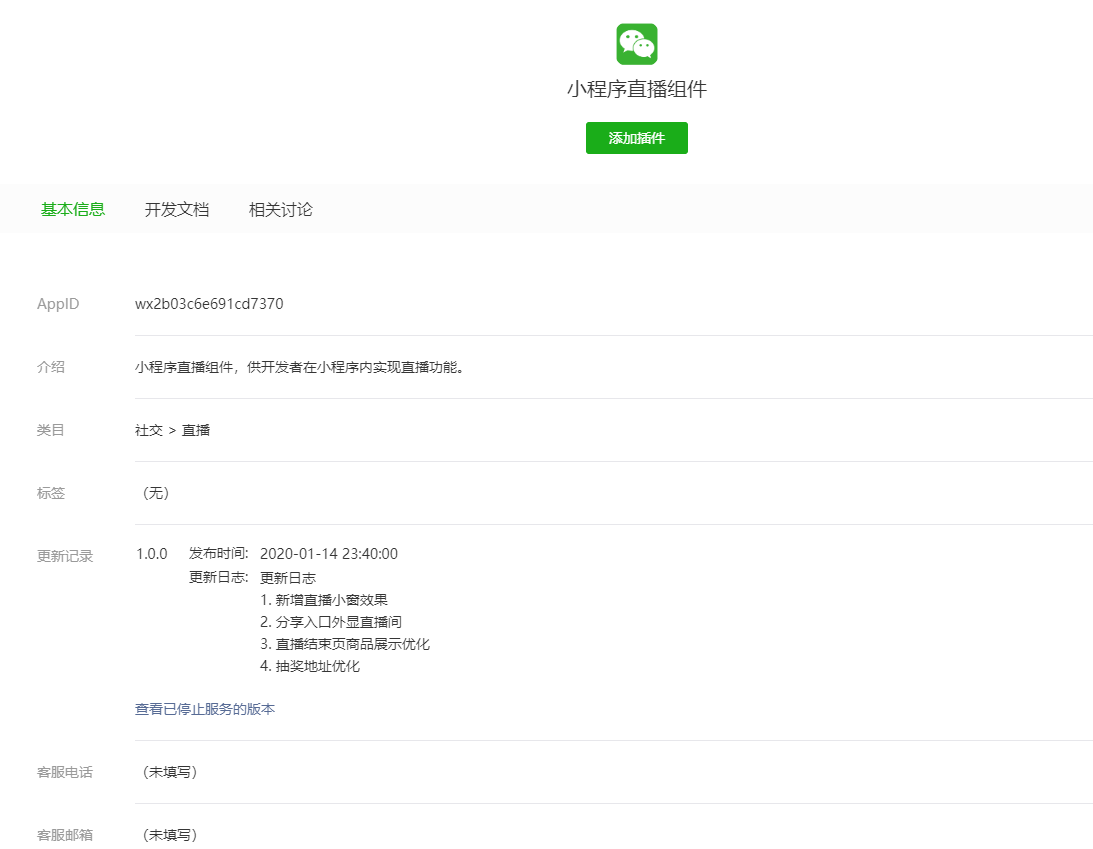Click the plugin title 小程序直播组件
The width and height of the screenshot is (1093, 849).
click(x=636, y=89)
